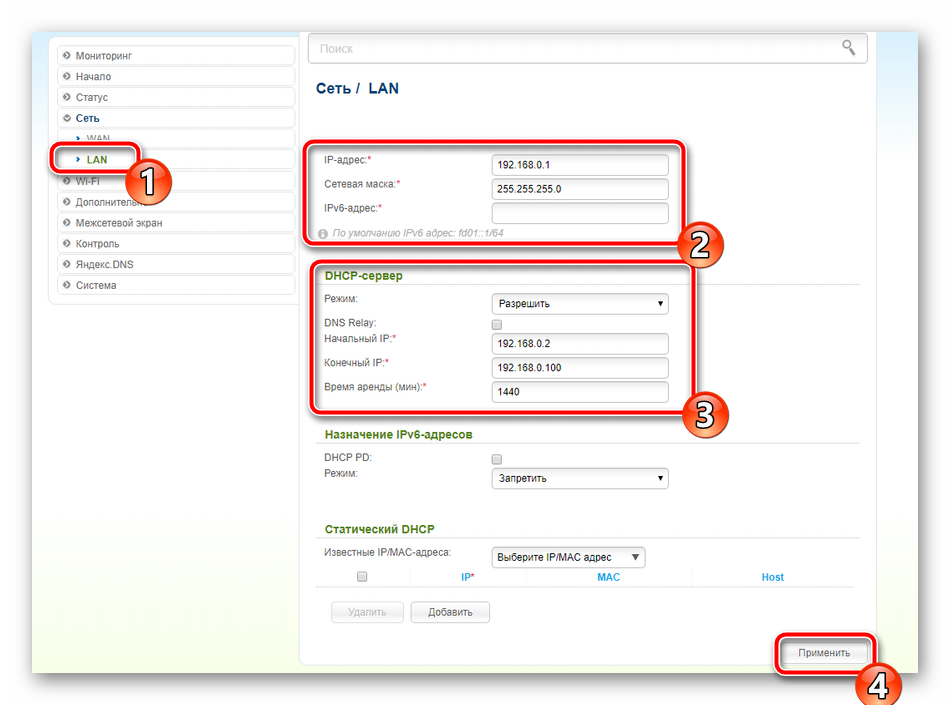Click the DHCP-сервер section heading

pyautogui.click(x=364, y=276)
